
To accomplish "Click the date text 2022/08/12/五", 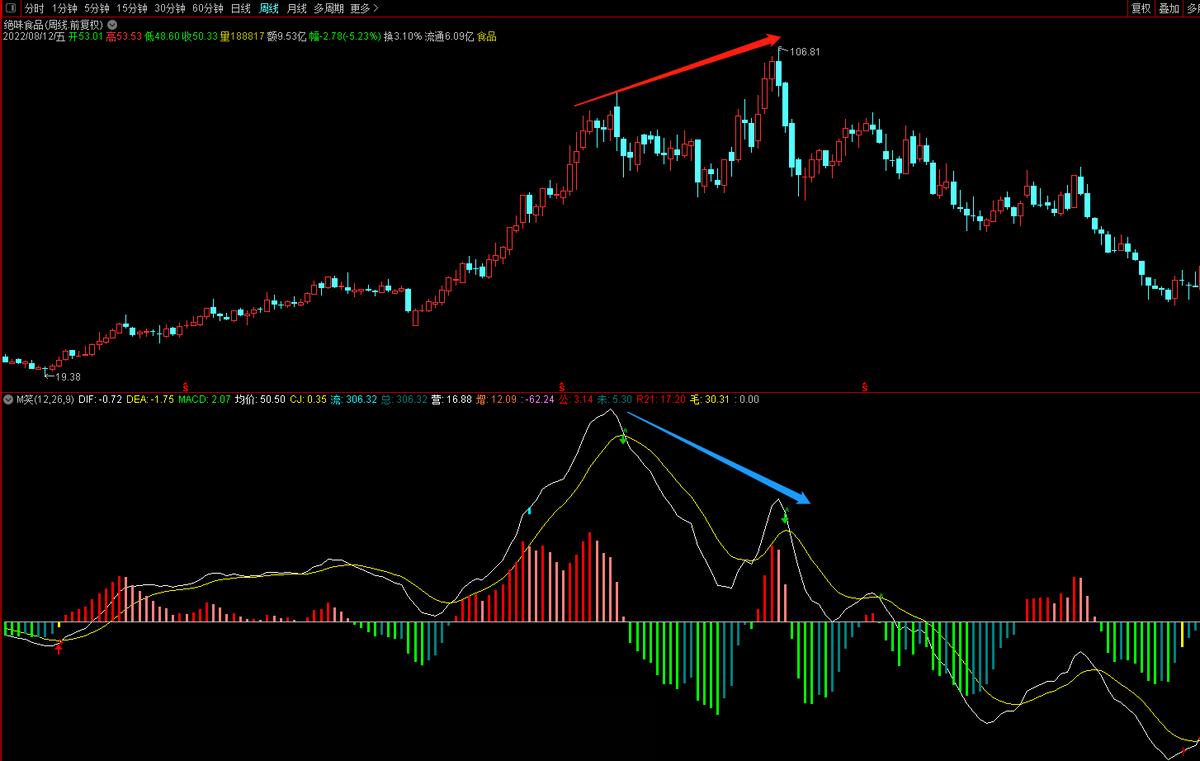I will click(x=35, y=36).
